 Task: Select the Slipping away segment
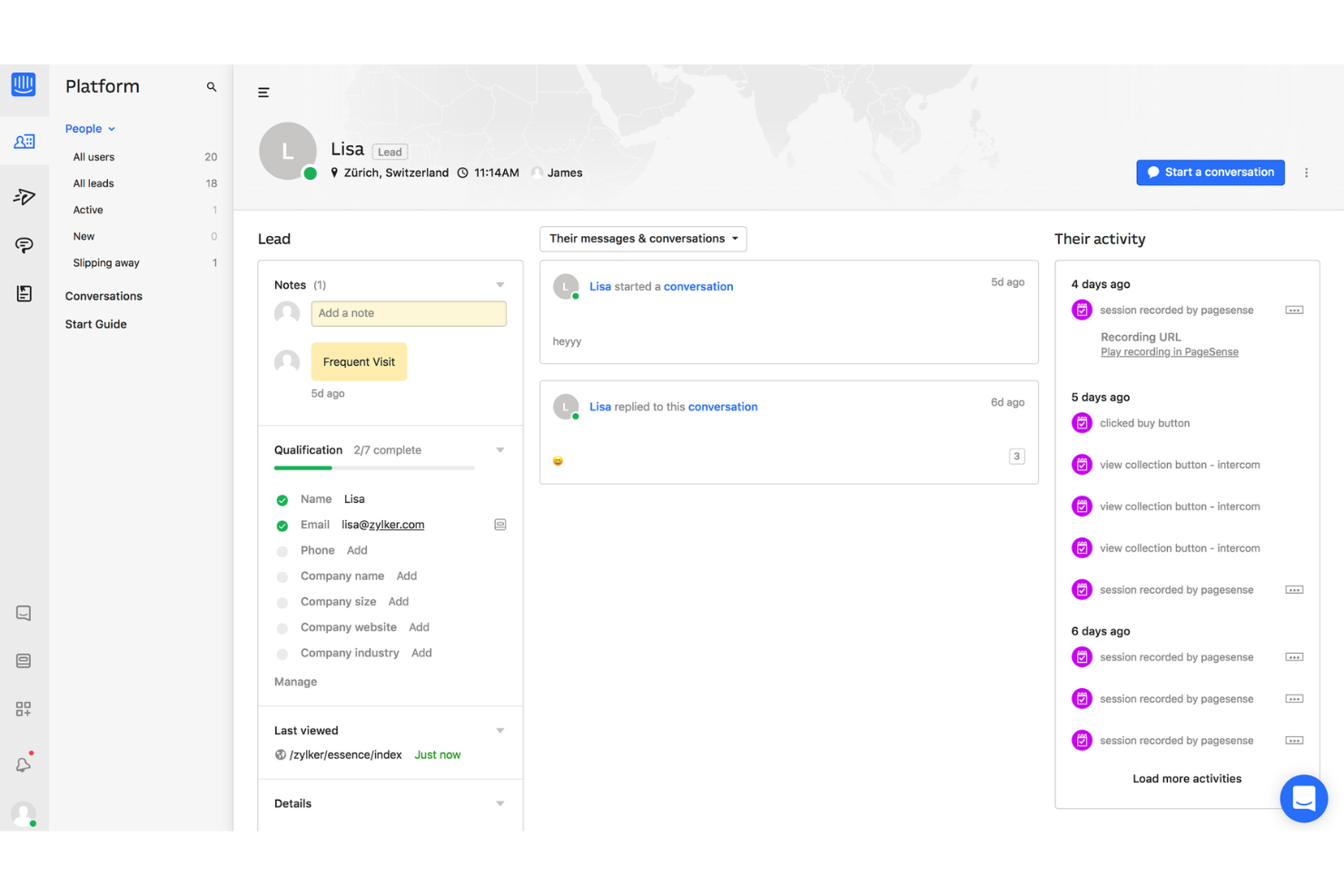[x=105, y=262]
